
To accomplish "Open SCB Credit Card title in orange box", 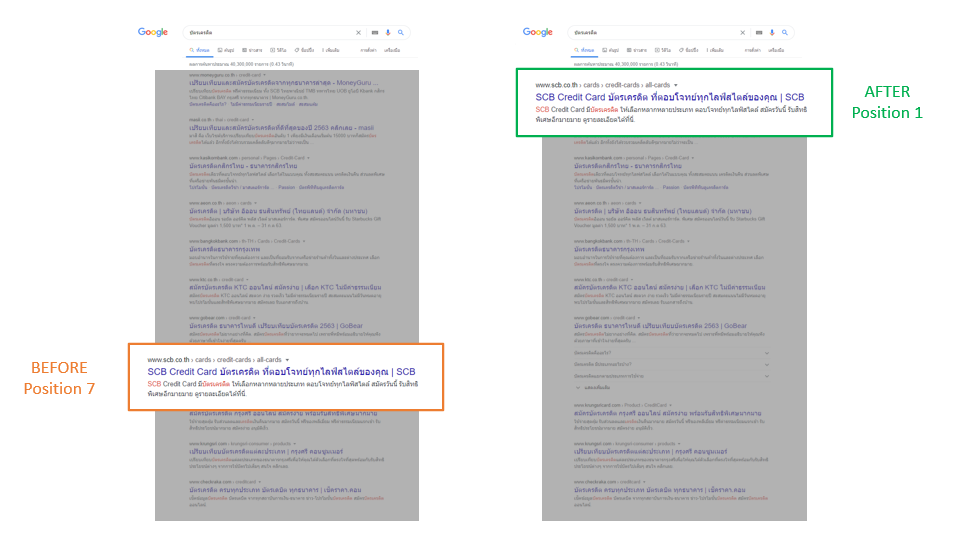I will click(x=281, y=372).
